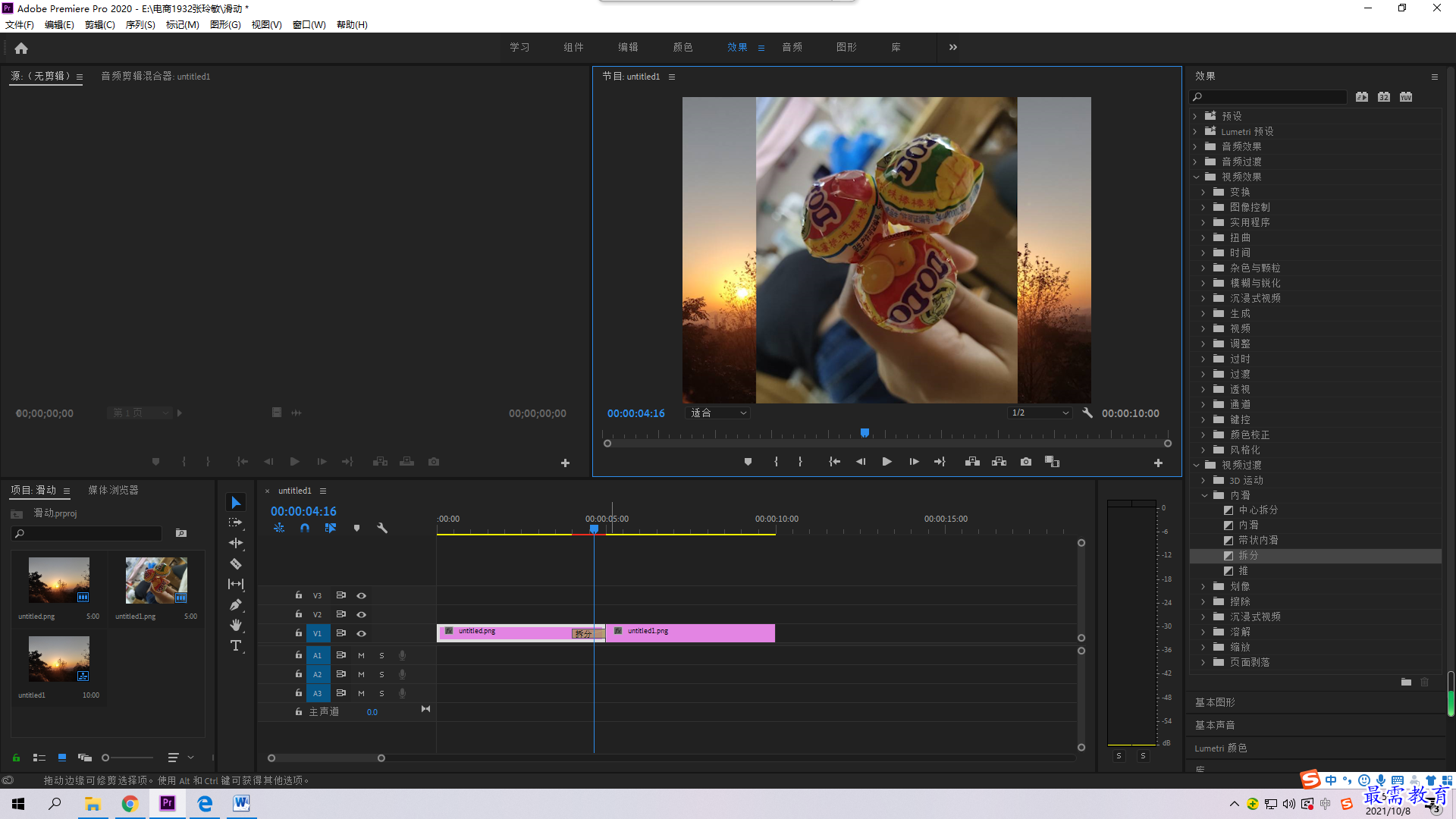Open the 序列(S) menu
The height and width of the screenshot is (819, 1456).
140,25
